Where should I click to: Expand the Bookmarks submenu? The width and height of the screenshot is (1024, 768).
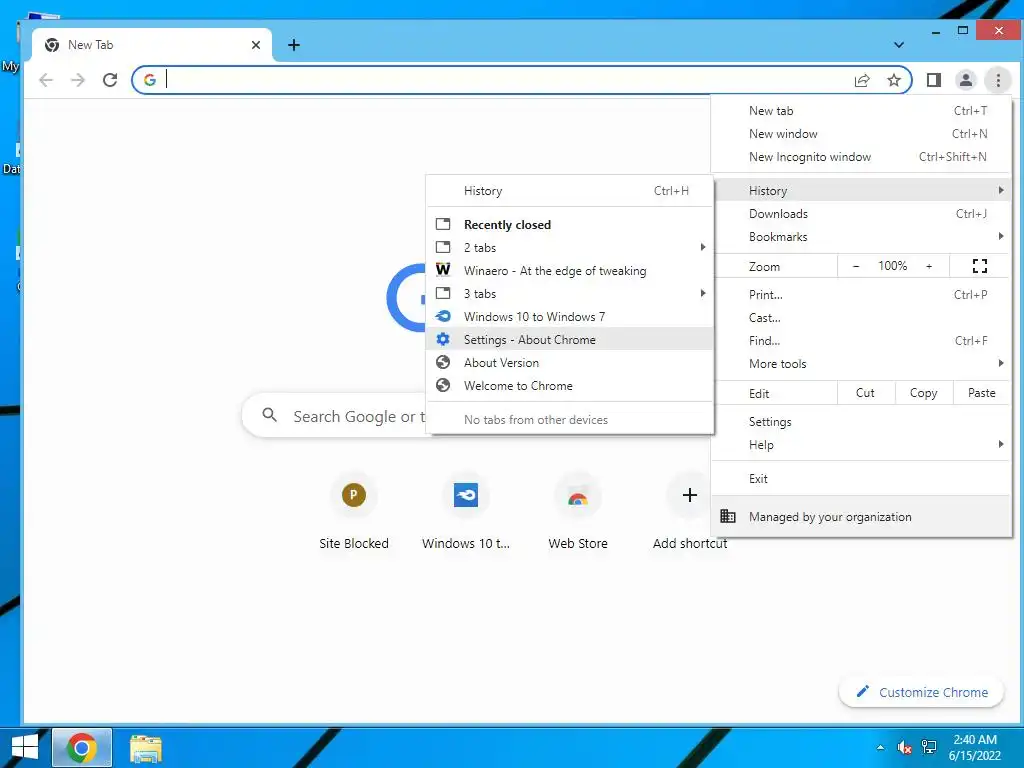[x=861, y=236]
